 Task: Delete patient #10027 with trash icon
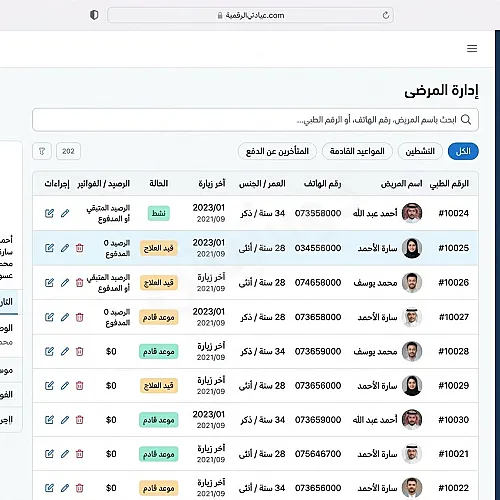[79, 317]
